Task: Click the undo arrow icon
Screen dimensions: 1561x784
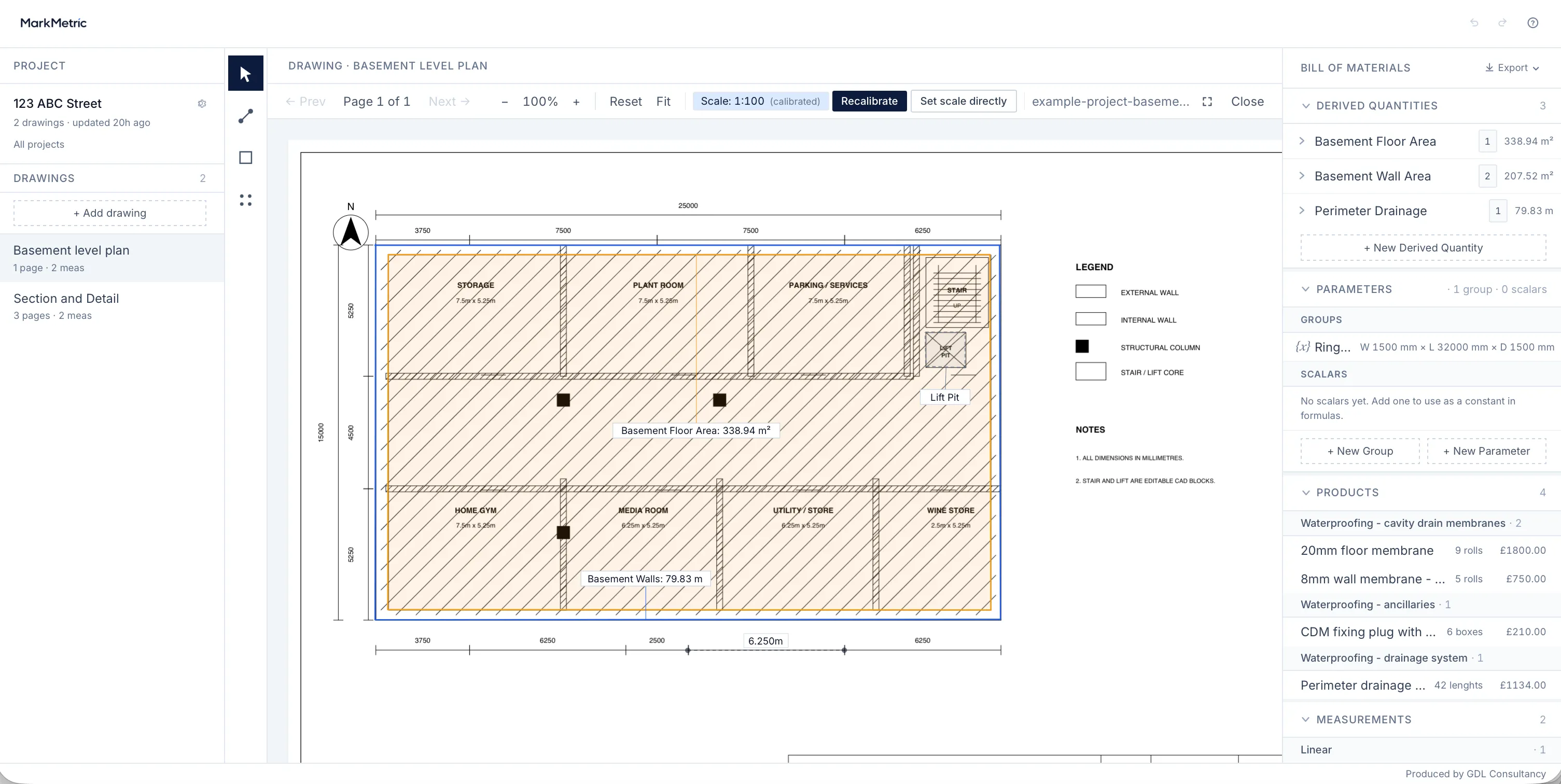Action: (x=1474, y=23)
